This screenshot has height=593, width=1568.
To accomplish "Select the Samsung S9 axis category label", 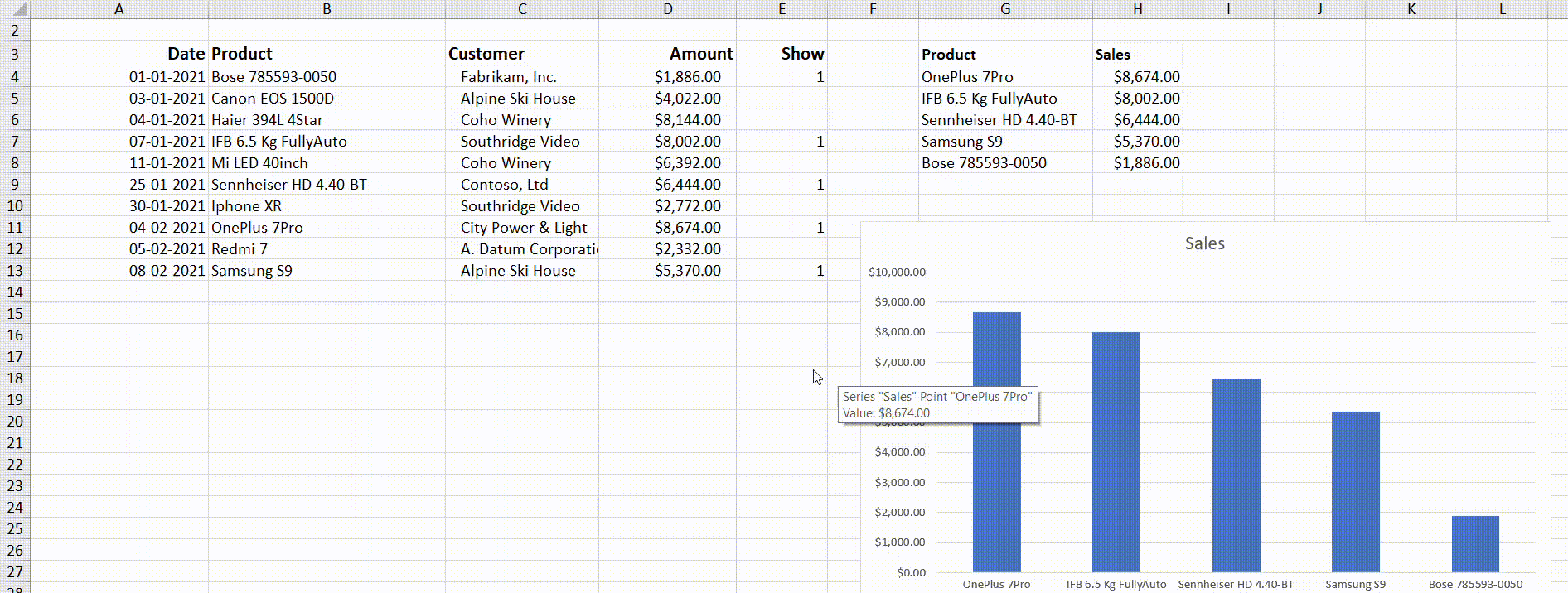I will coord(1355,584).
